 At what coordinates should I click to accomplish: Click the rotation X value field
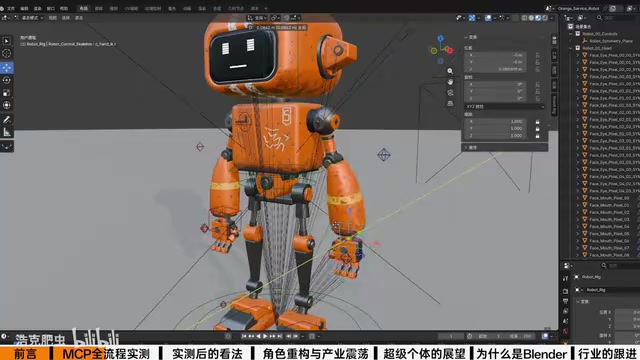(495, 84)
